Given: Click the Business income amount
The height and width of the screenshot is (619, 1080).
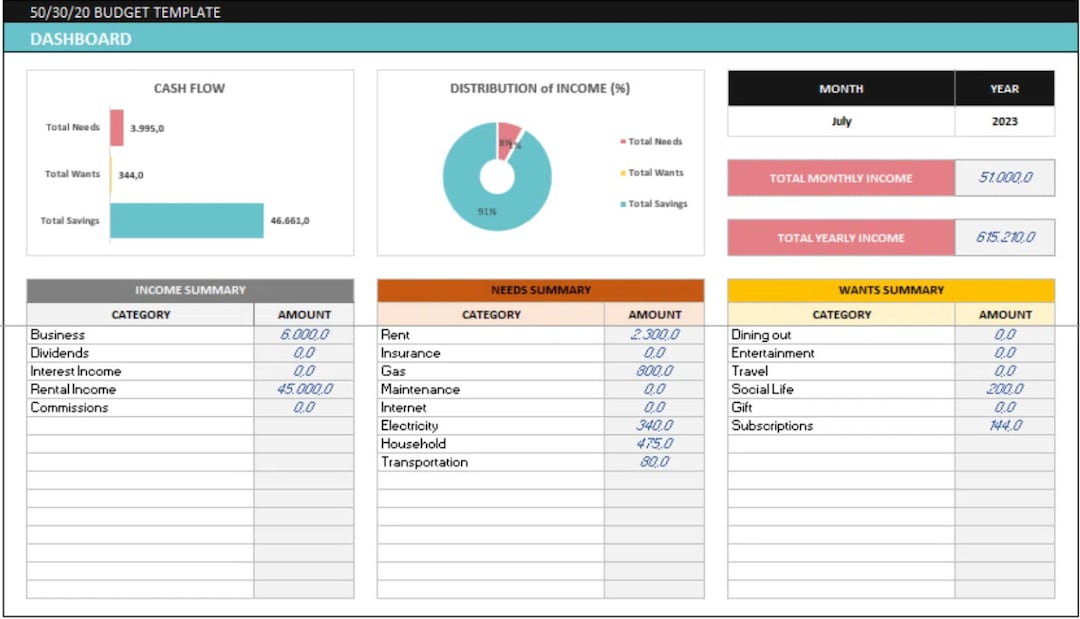Looking at the screenshot, I should (x=305, y=334).
